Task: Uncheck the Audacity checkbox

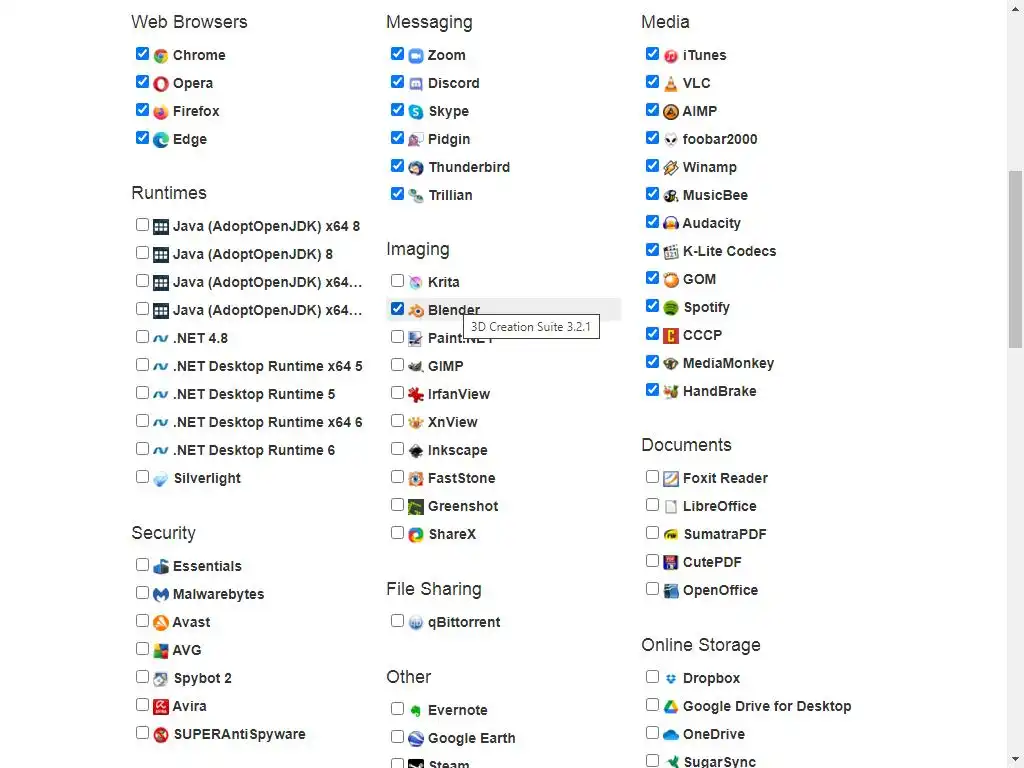Action: 652,222
